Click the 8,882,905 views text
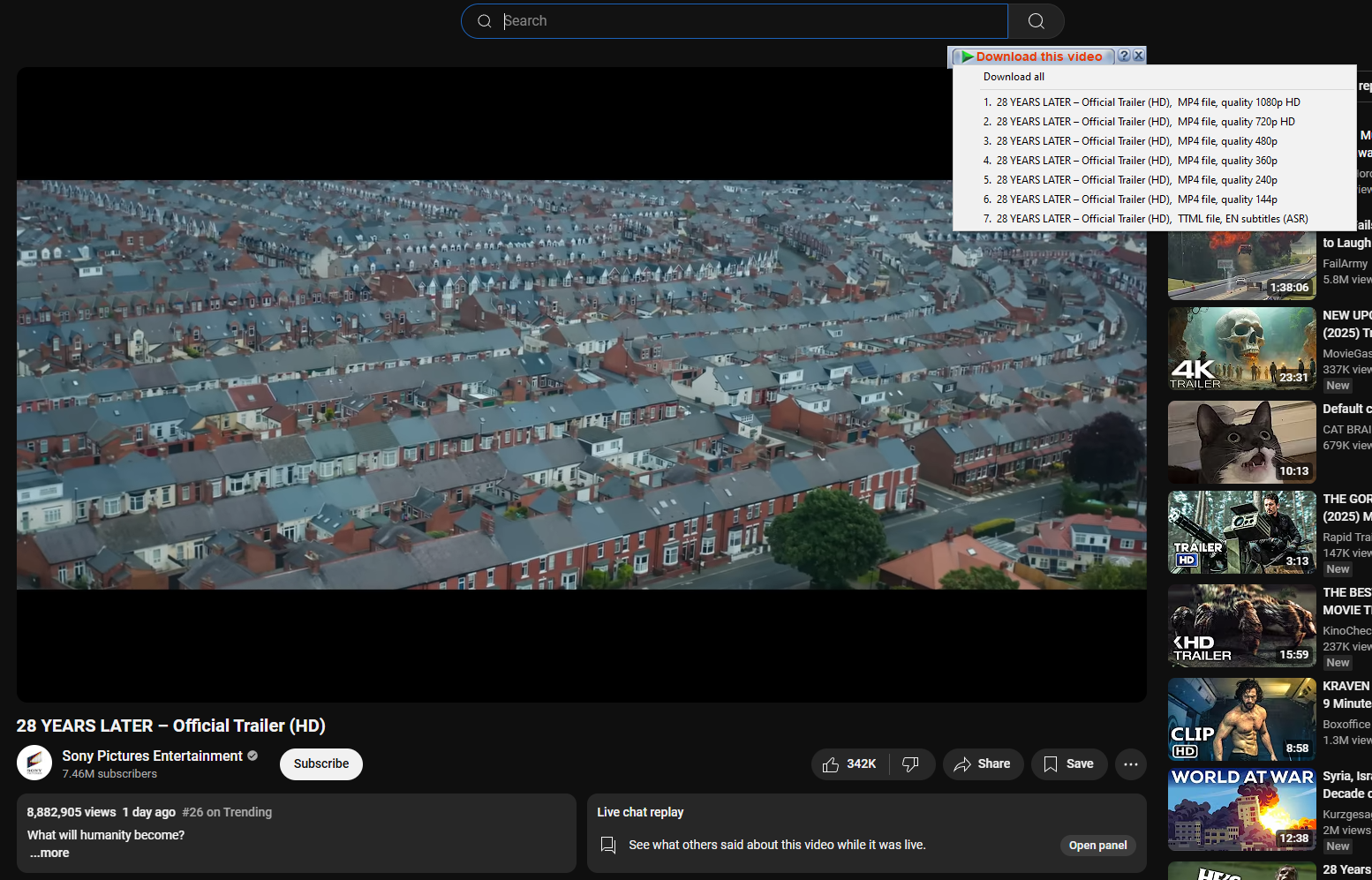The image size is (1372, 880). (x=72, y=812)
